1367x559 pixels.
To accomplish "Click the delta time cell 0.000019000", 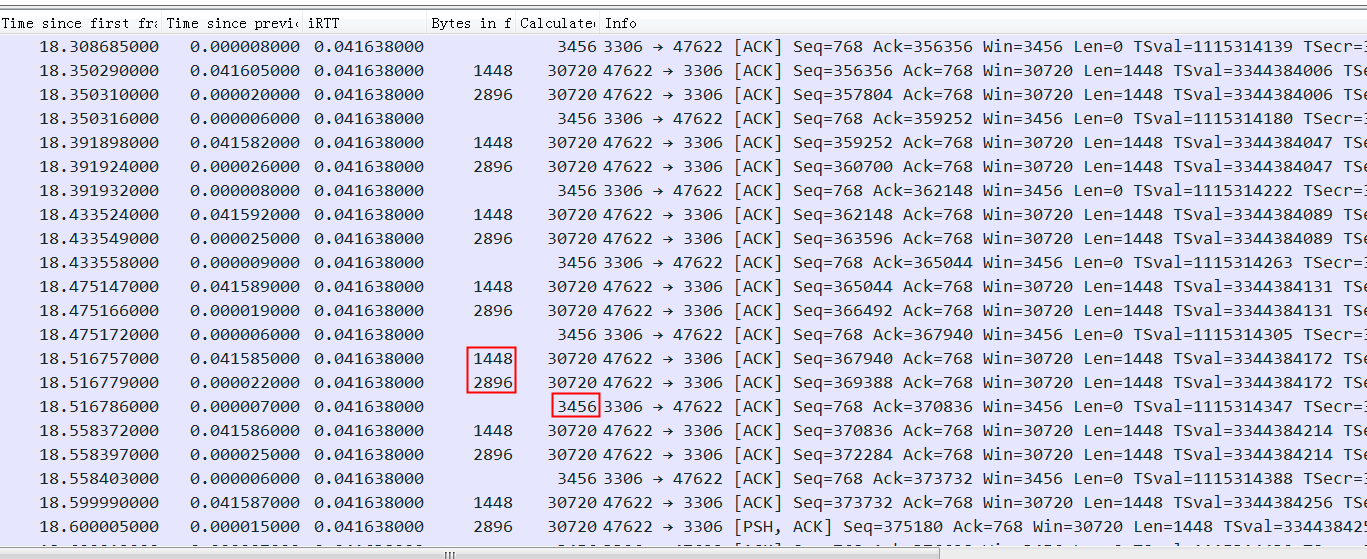I will tap(245, 311).
